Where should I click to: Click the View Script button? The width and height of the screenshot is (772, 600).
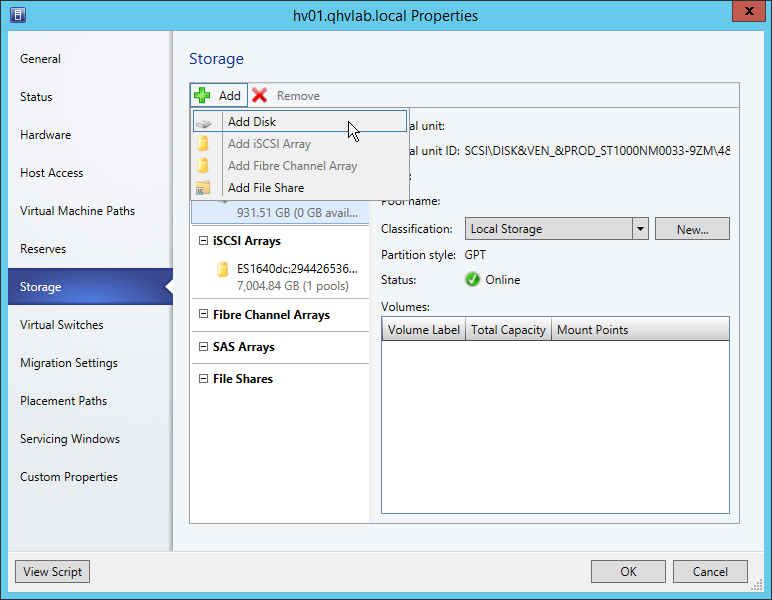coord(52,572)
